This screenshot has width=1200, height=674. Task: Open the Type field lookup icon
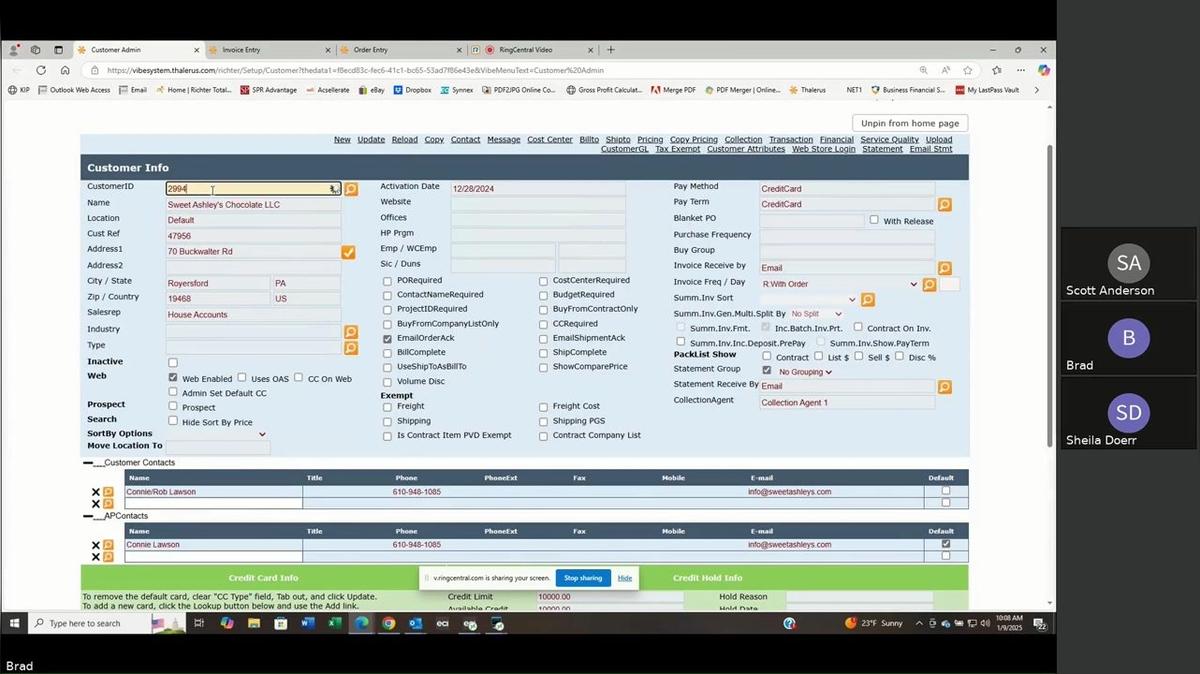pyautogui.click(x=351, y=348)
